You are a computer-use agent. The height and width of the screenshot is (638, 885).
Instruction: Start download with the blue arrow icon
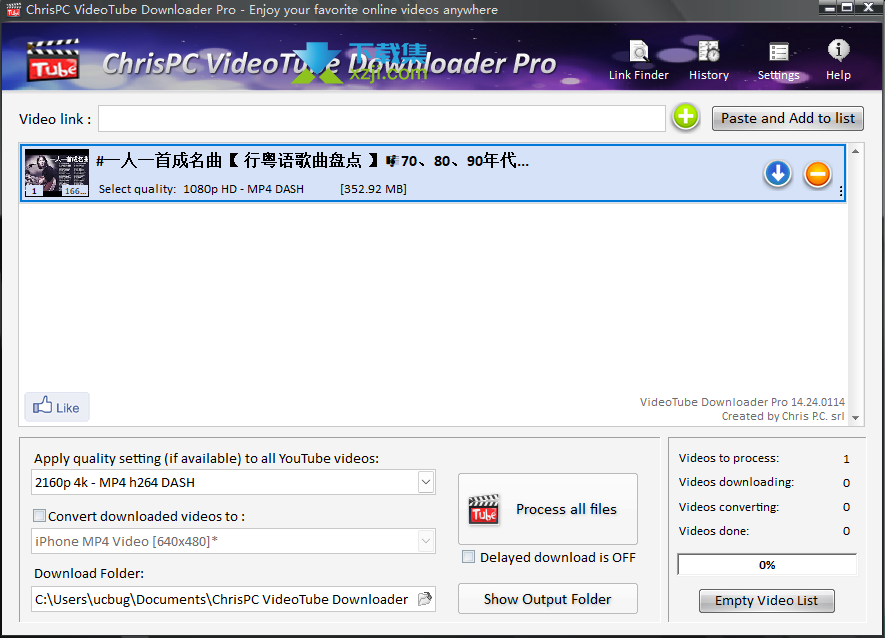click(778, 174)
